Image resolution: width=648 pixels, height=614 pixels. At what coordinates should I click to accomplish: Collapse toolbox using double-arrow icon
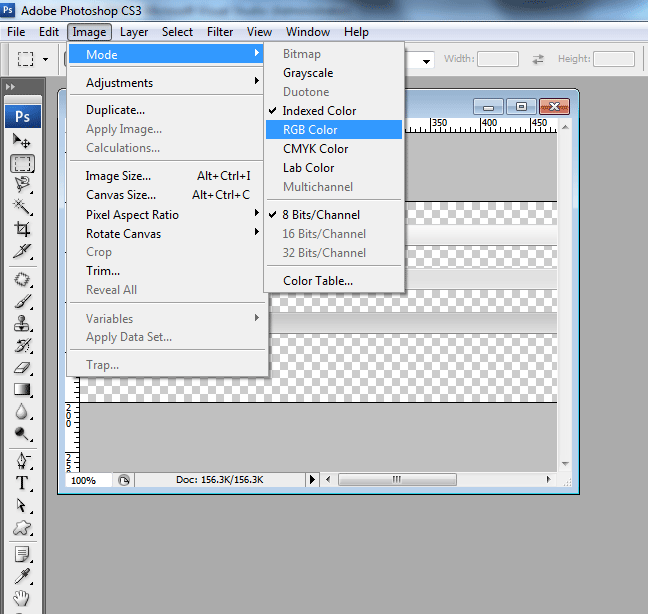pos(10,87)
